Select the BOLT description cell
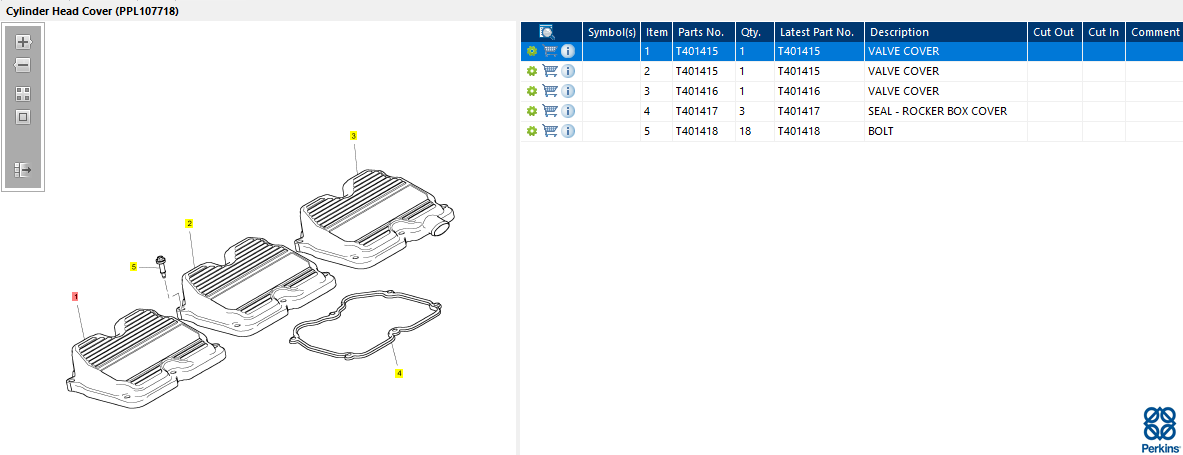 coord(946,131)
